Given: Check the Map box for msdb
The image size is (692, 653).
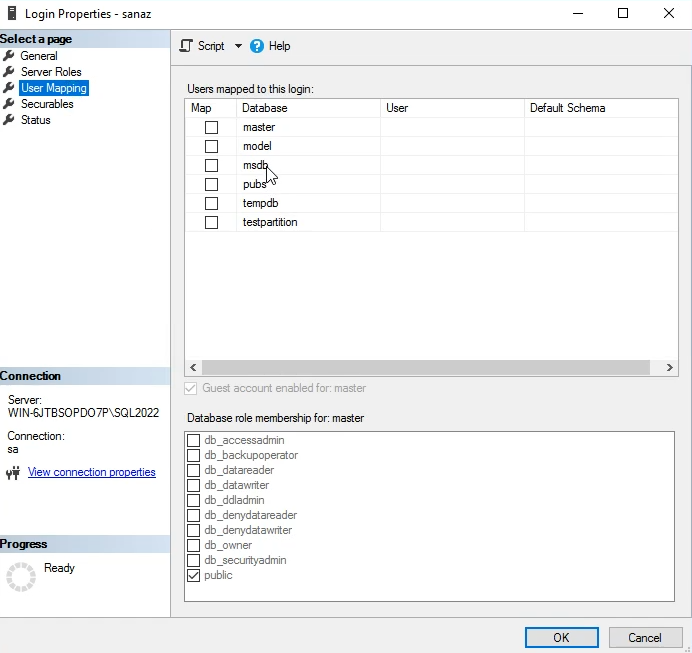Looking at the screenshot, I should pos(211,165).
